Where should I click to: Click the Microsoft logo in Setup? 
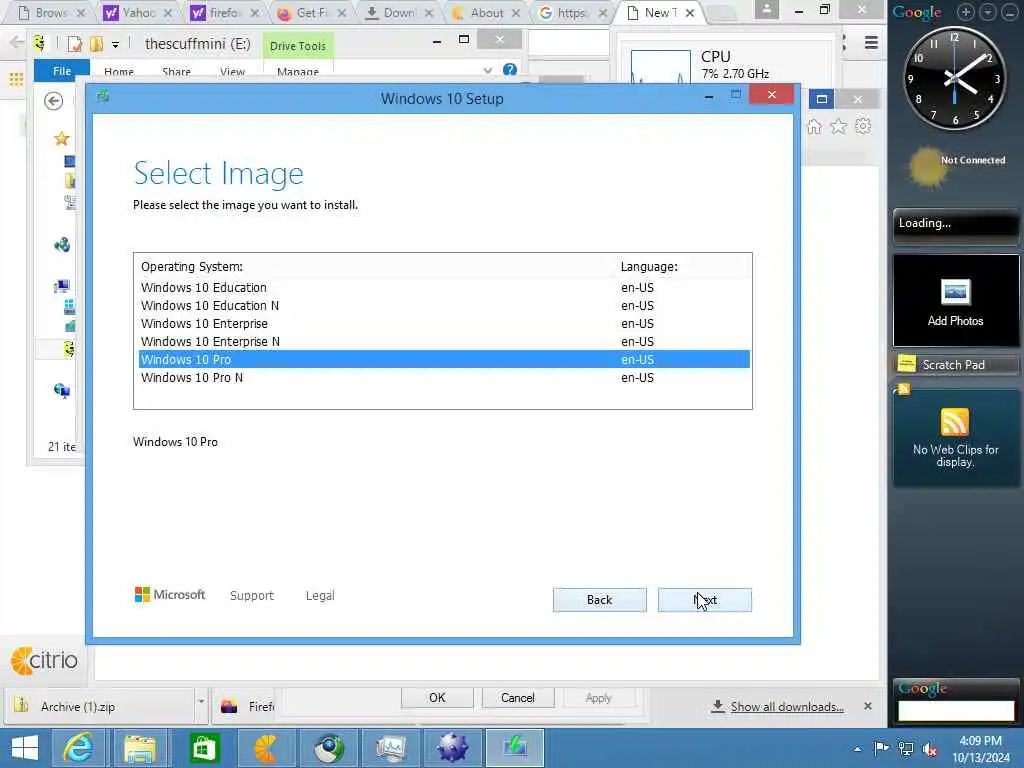tap(170, 594)
